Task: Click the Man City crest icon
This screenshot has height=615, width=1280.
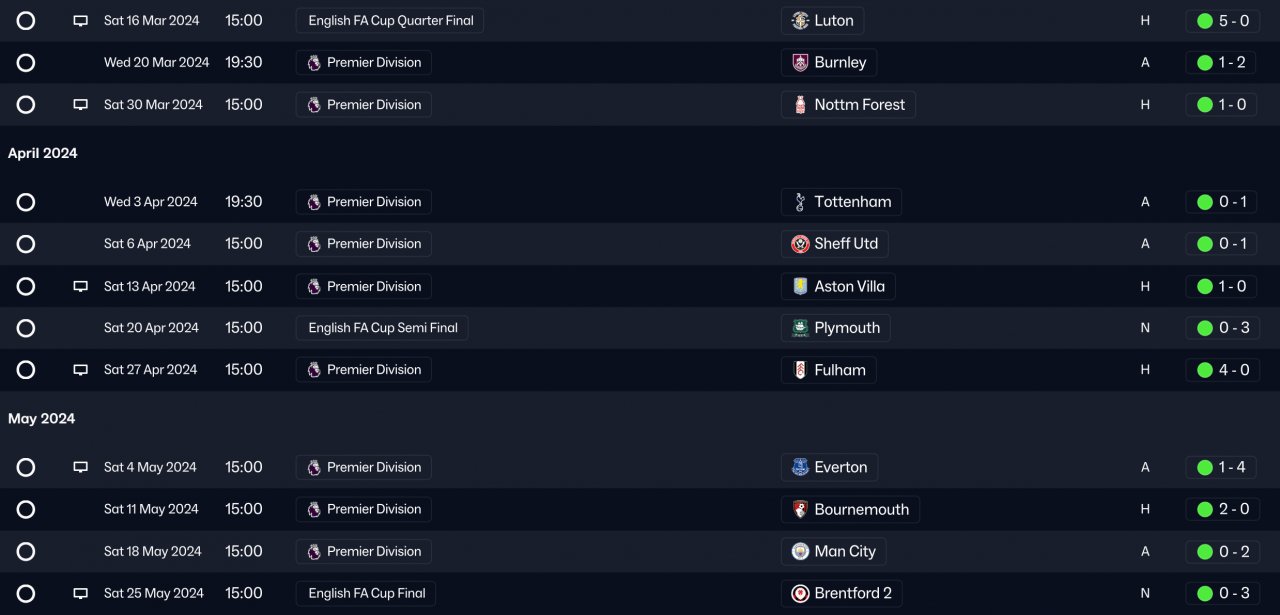Action: point(800,552)
